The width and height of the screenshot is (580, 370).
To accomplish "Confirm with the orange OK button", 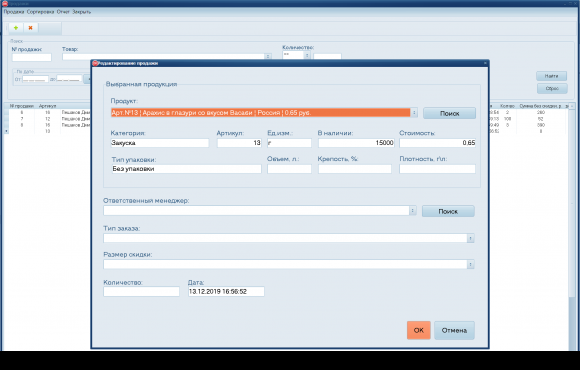I will point(419,330).
